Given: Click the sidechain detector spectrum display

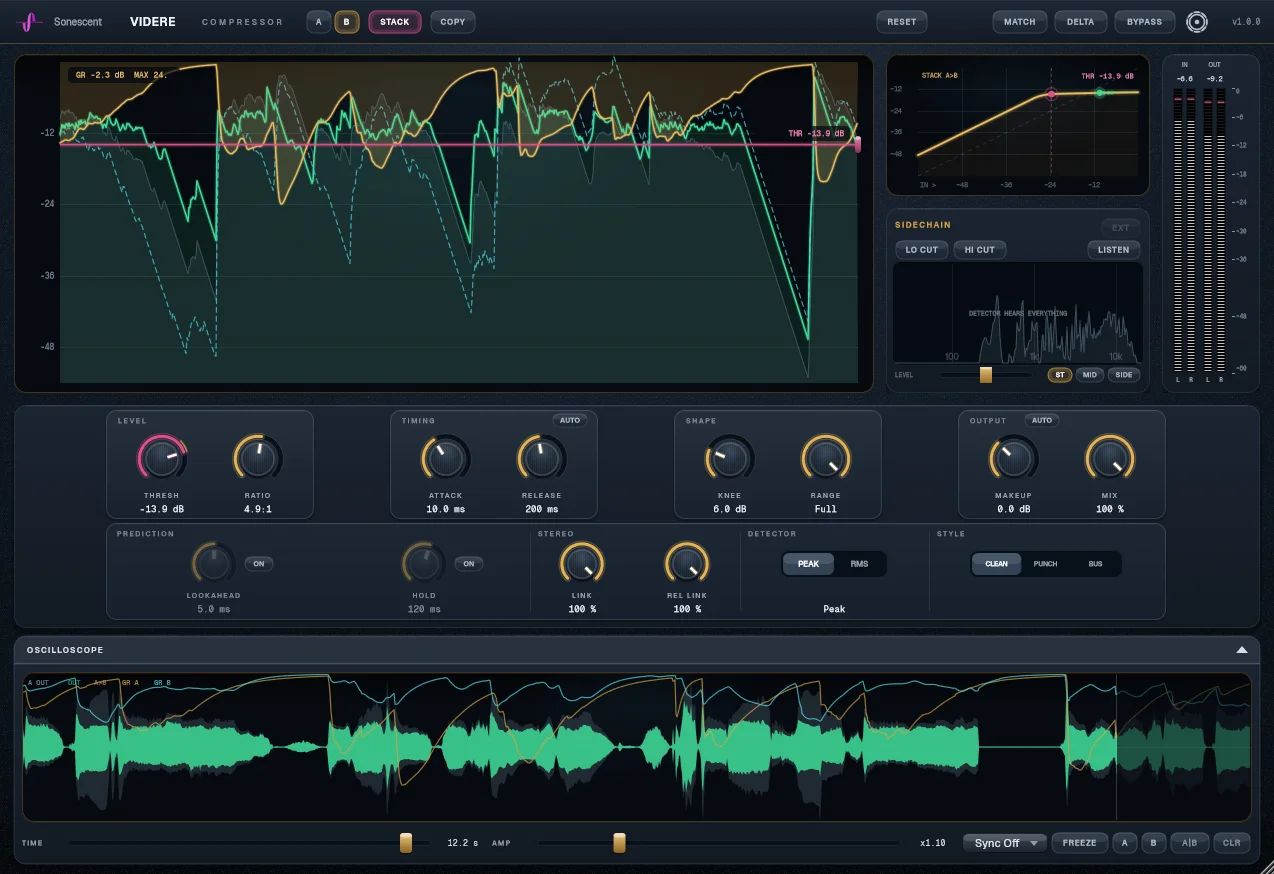Looking at the screenshot, I should click(x=1017, y=312).
